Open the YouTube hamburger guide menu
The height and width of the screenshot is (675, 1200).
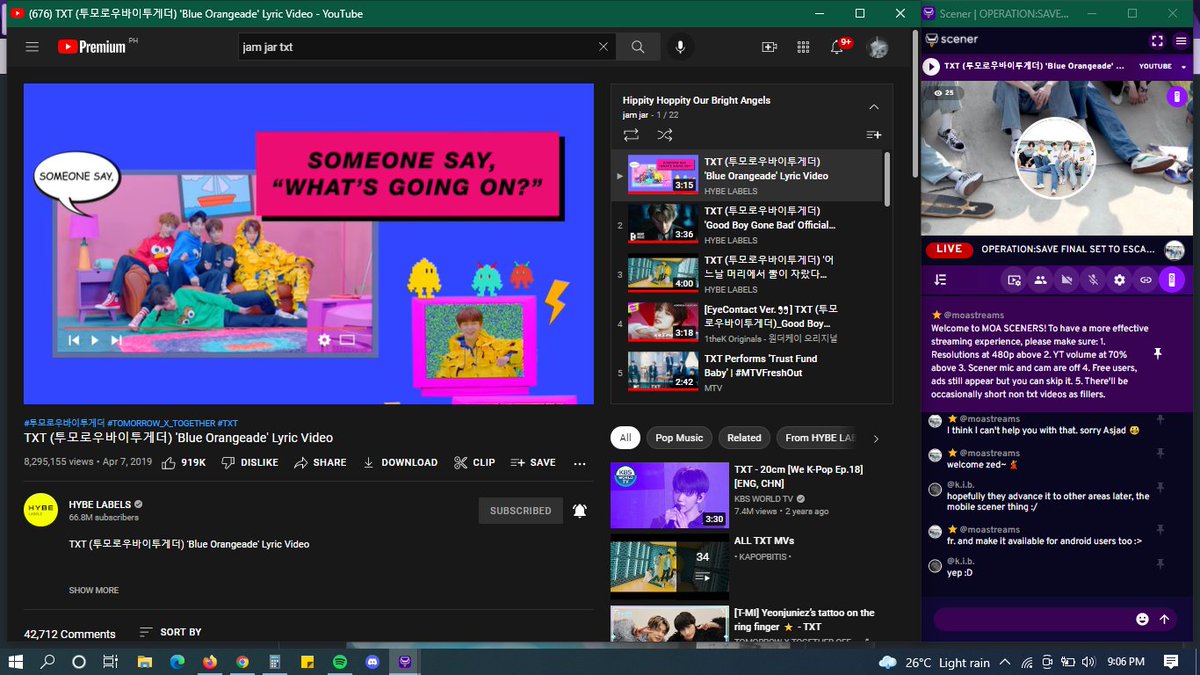point(32,47)
